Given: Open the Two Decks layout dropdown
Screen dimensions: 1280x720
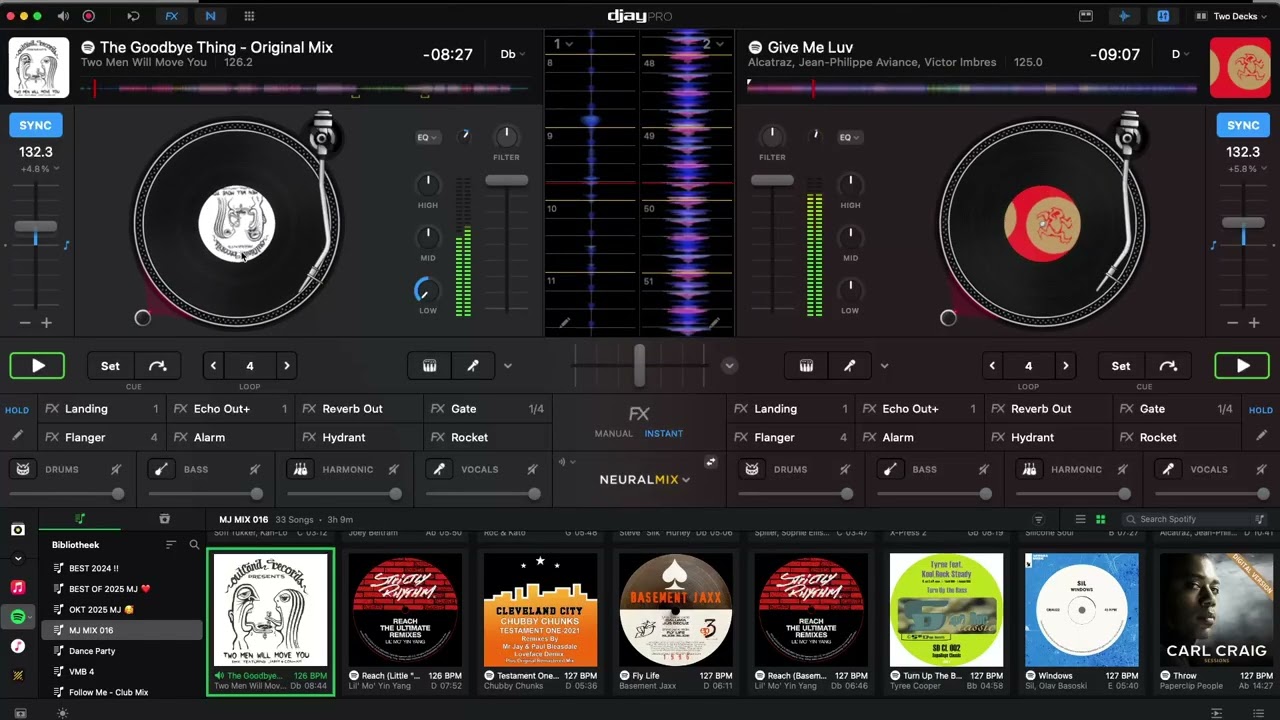Looking at the screenshot, I should [x=1232, y=16].
